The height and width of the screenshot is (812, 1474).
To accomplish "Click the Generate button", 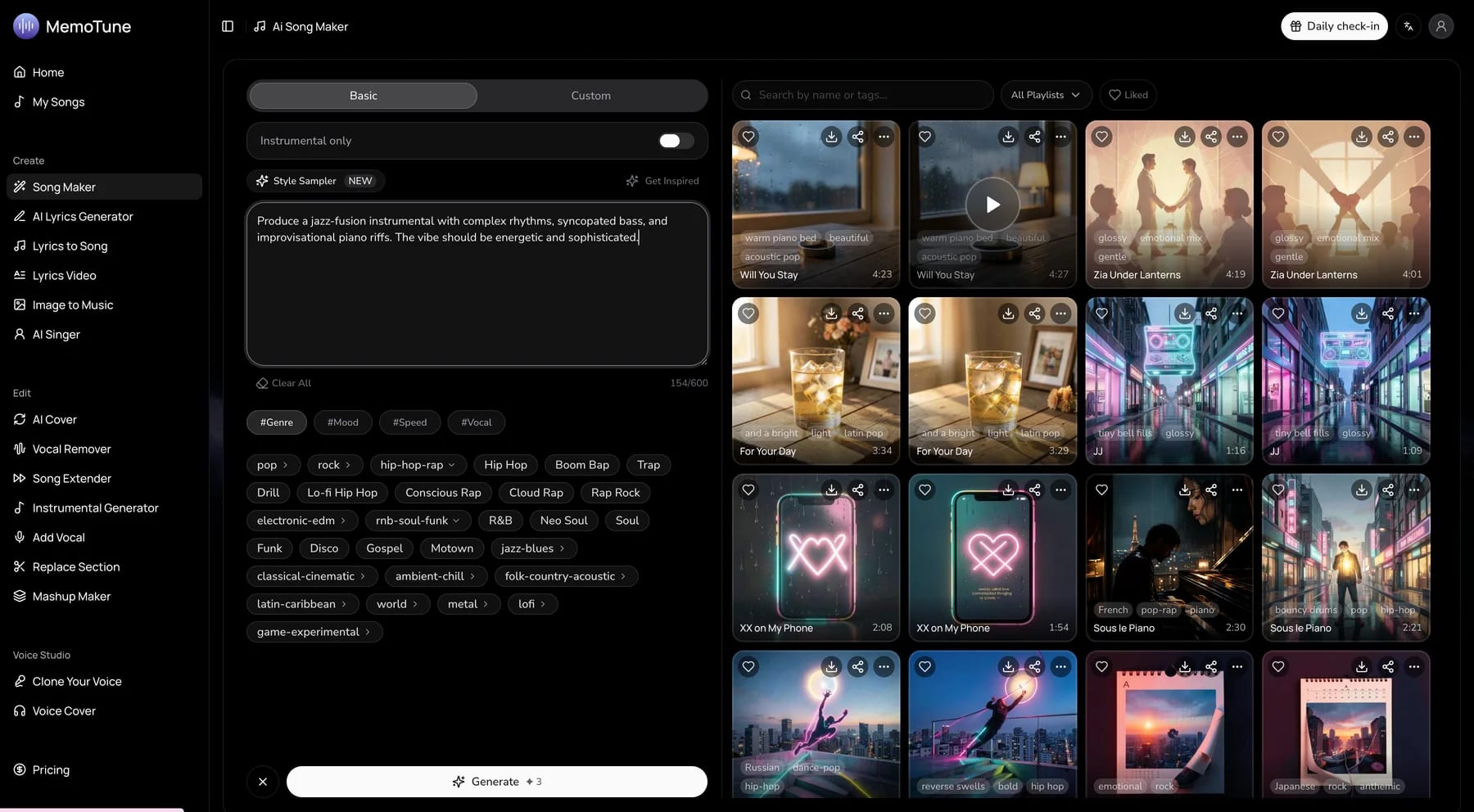I will pyautogui.click(x=497, y=782).
